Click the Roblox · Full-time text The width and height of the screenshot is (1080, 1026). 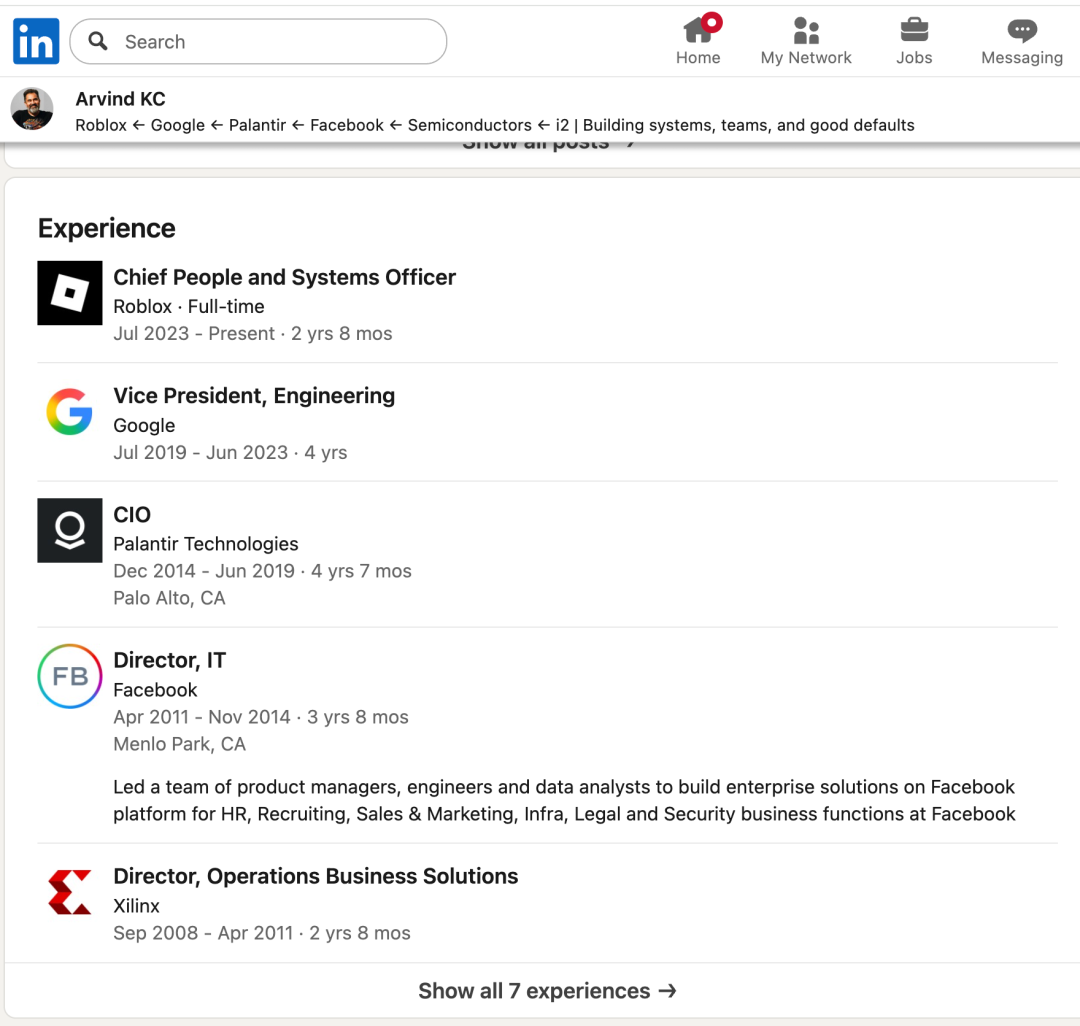(189, 306)
